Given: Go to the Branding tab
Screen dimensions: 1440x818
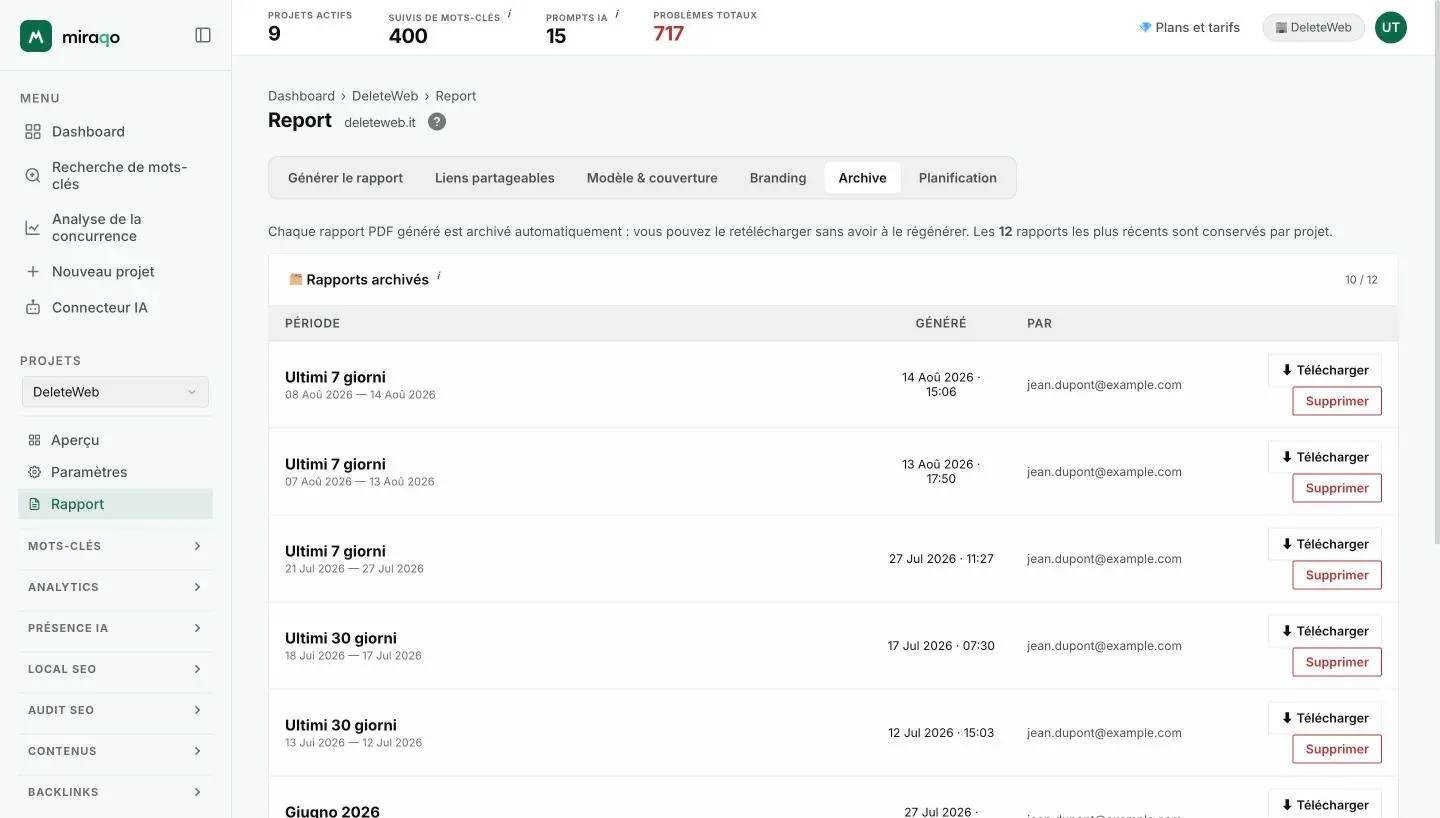Looking at the screenshot, I should click(778, 178).
